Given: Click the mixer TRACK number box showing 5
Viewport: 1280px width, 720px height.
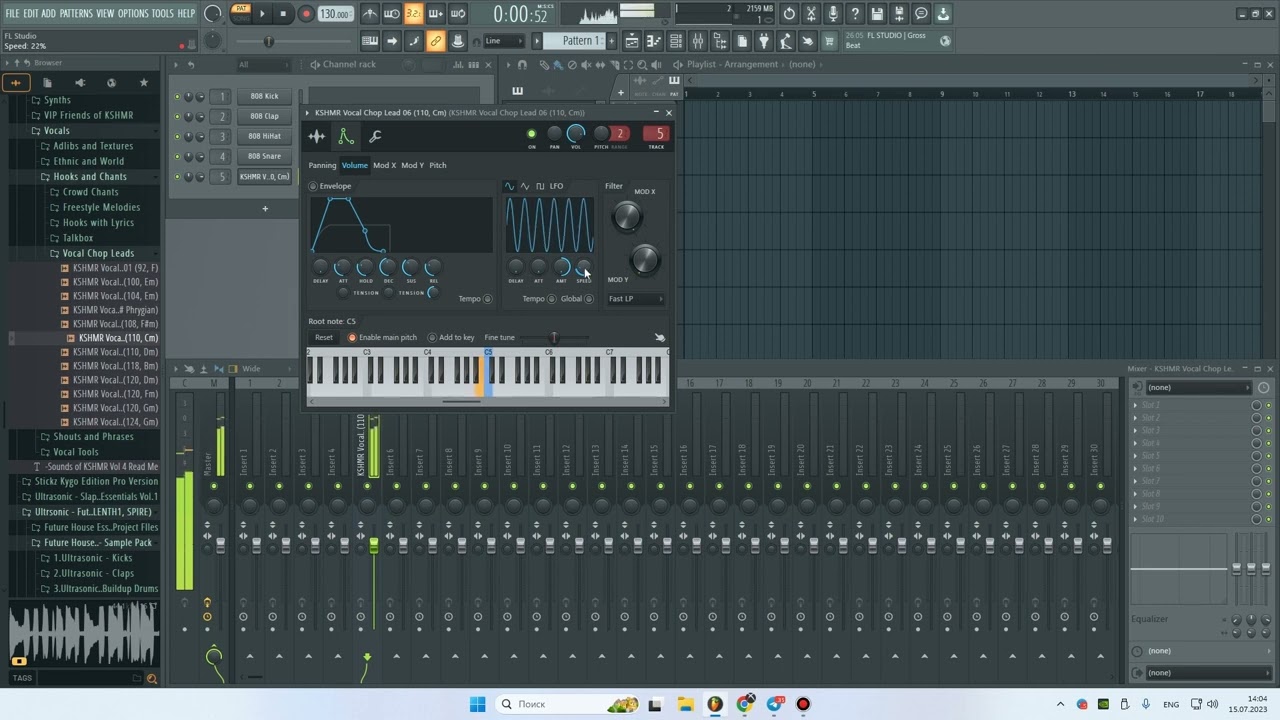Looking at the screenshot, I should tap(656, 134).
